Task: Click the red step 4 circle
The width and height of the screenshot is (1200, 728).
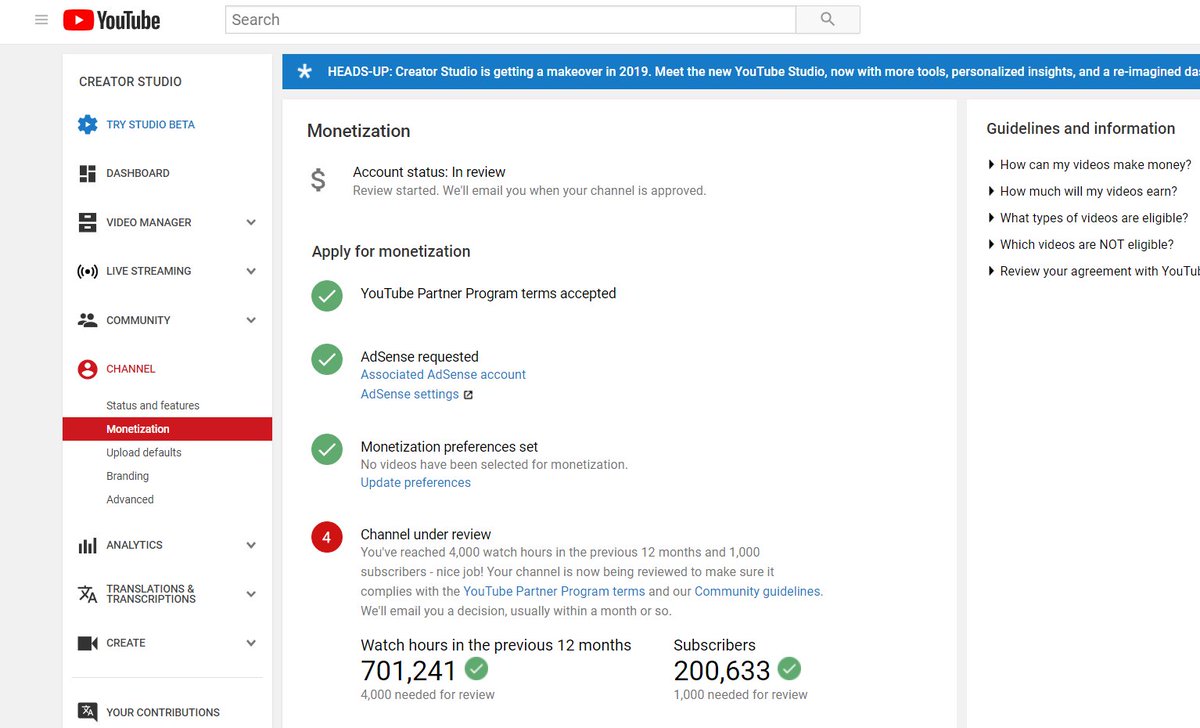Action: 327,537
